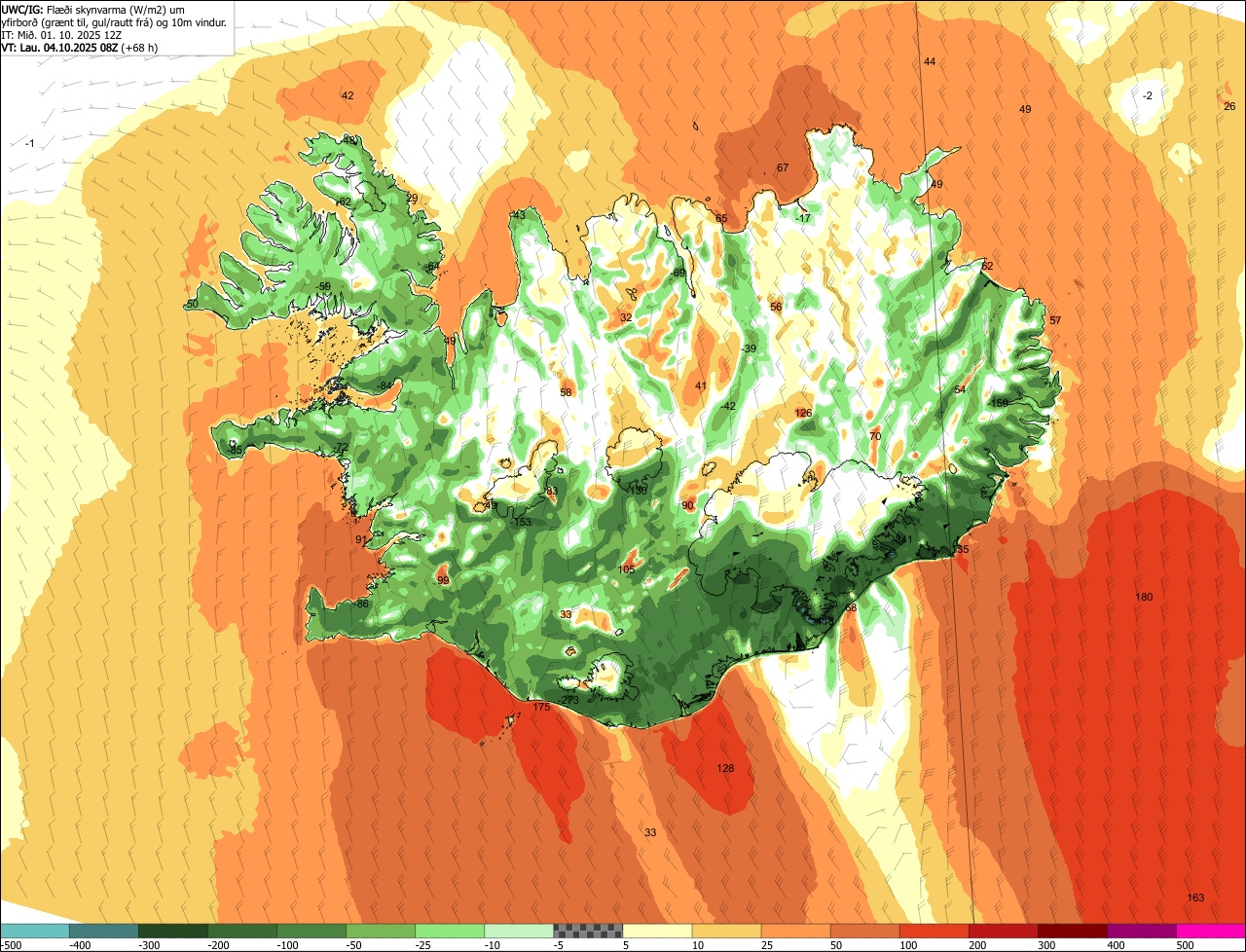Viewport: 1246px width, 952px height.
Task: Click the map value '273'
Action: [570, 700]
